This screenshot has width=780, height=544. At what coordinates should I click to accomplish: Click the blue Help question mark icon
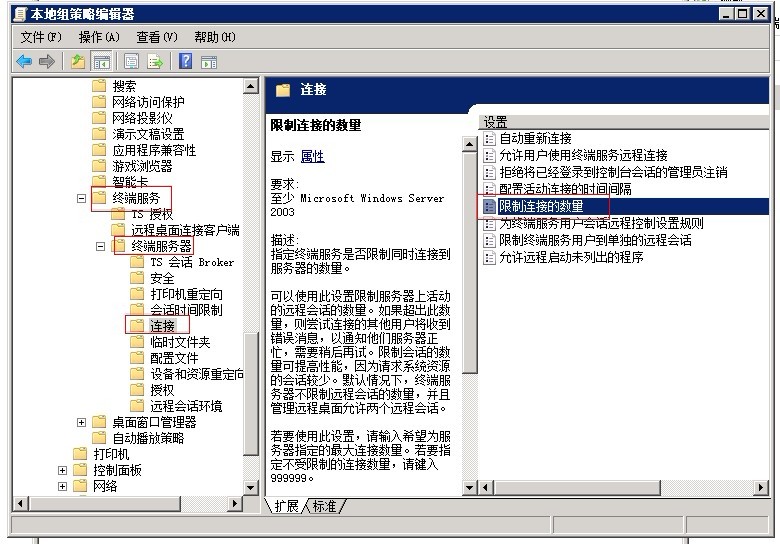186,61
